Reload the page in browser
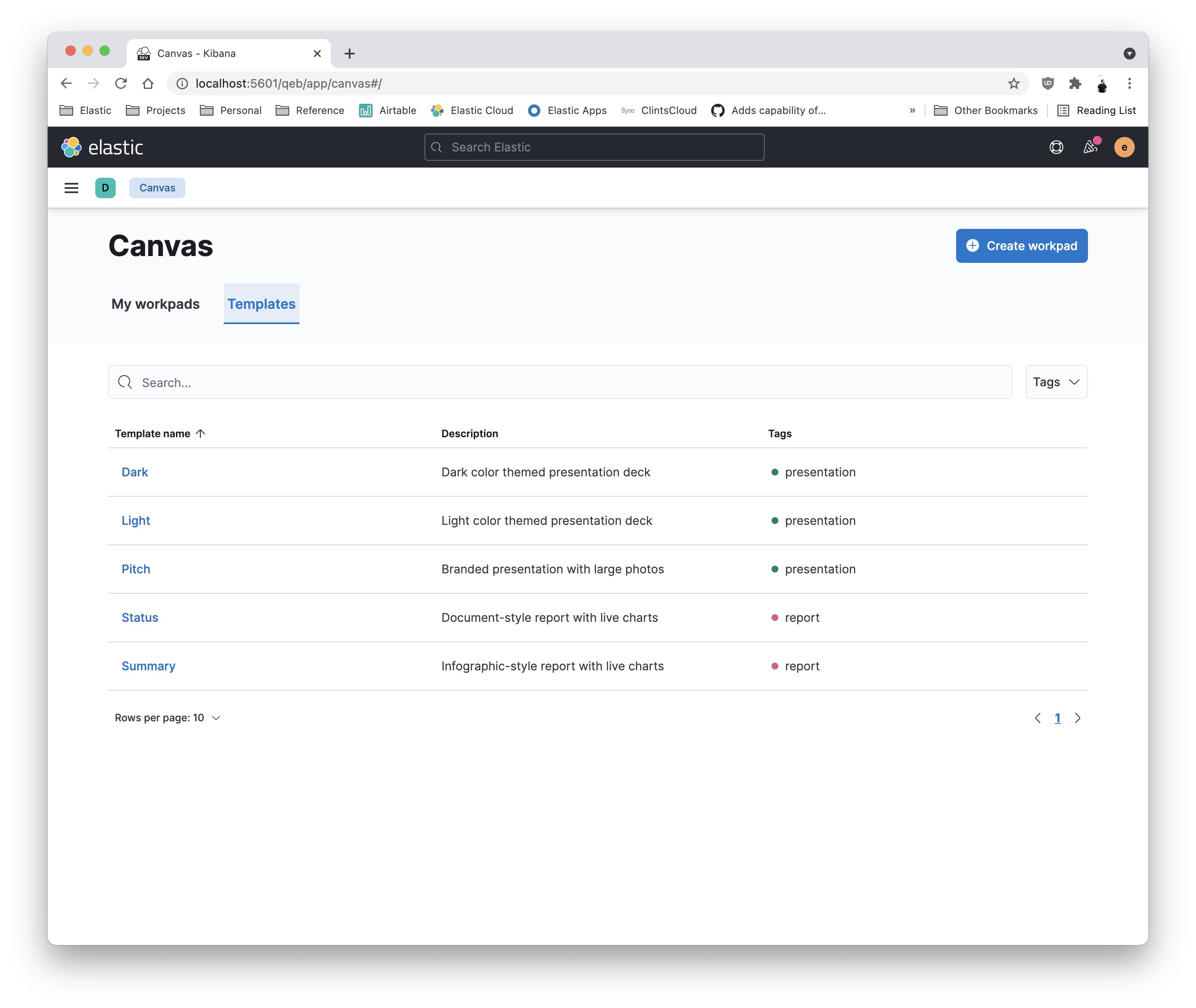The height and width of the screenshot is (1008, 1196). (x=120, y=83)
